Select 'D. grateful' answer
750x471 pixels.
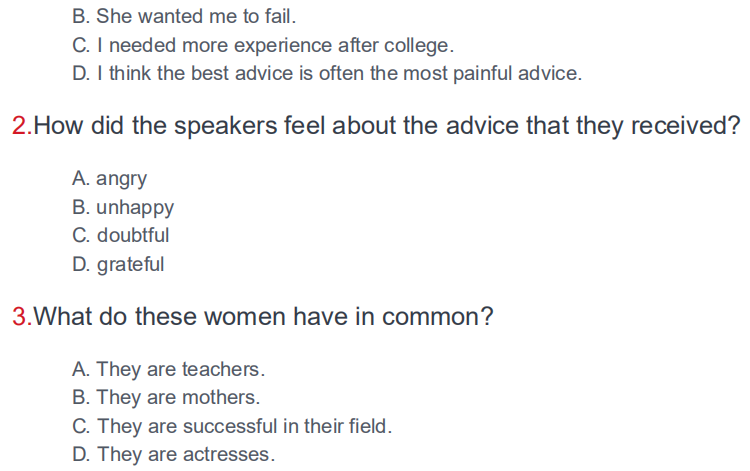[118, 264]
